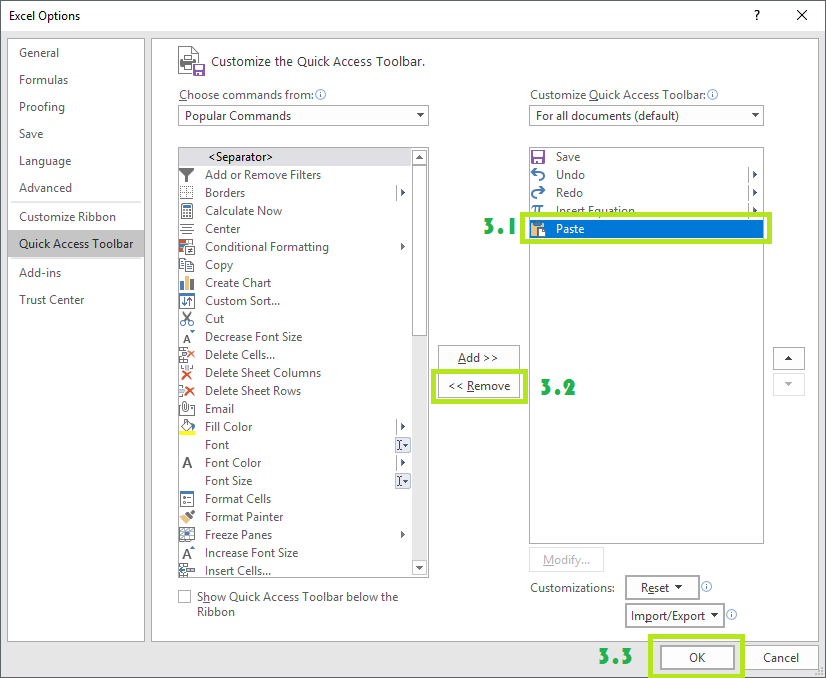This screenshot has height=678, width=826.
Task: Move selected command up with arrow button
Action: pos(789,358)
